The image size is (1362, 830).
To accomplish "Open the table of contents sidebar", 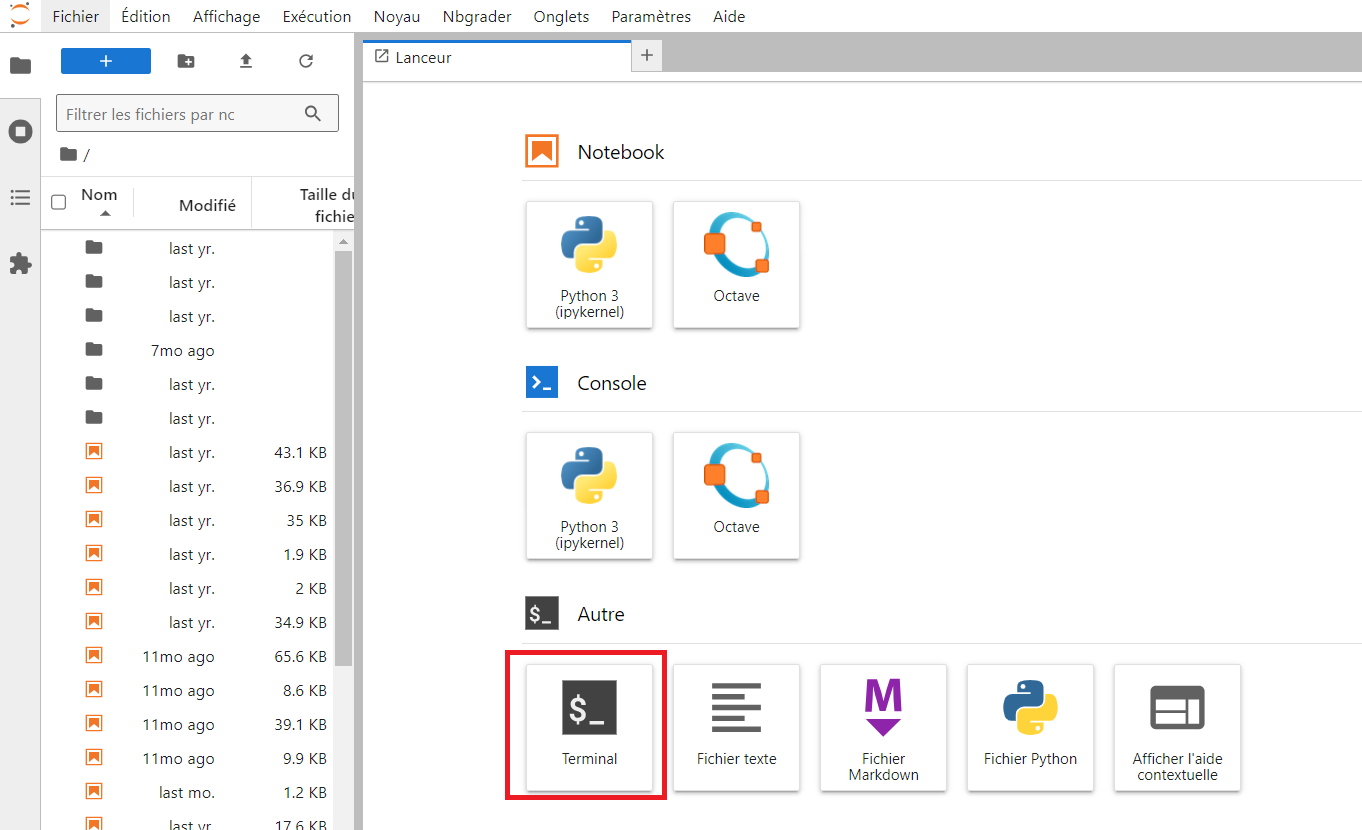I will click(20, 197).
